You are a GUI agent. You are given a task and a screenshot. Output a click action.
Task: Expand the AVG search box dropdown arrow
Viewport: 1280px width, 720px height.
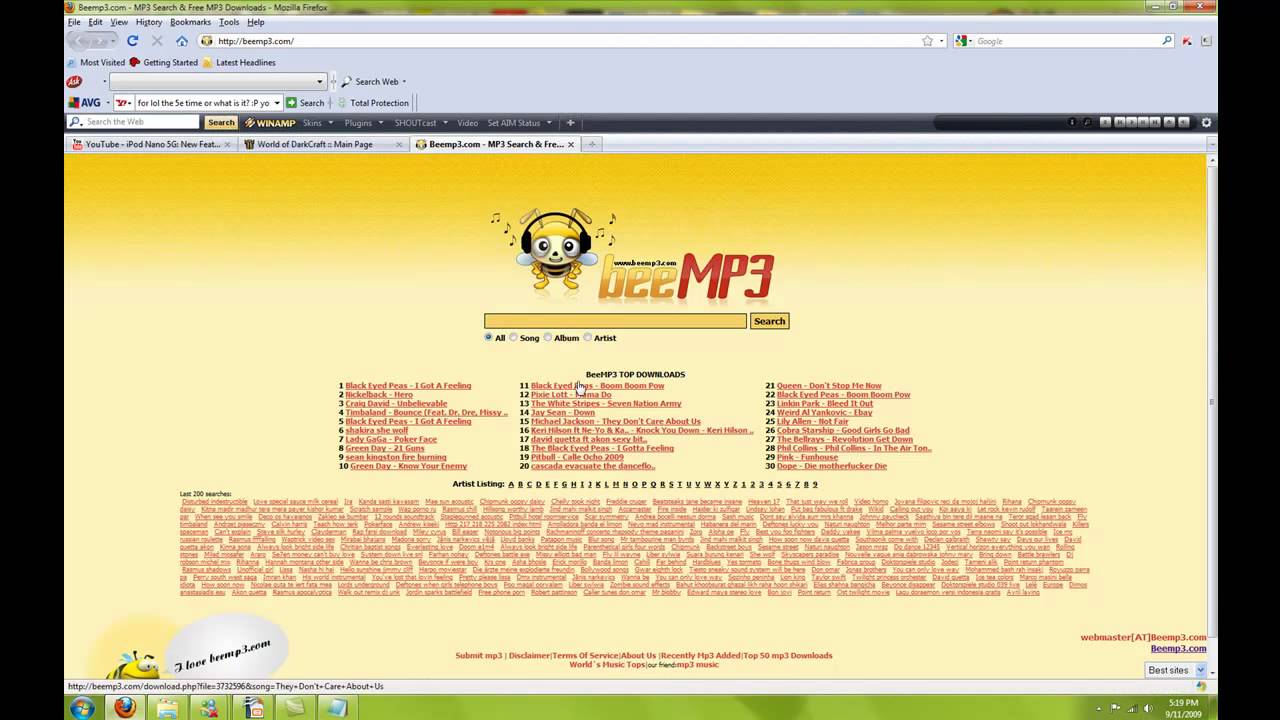(277, 102)
